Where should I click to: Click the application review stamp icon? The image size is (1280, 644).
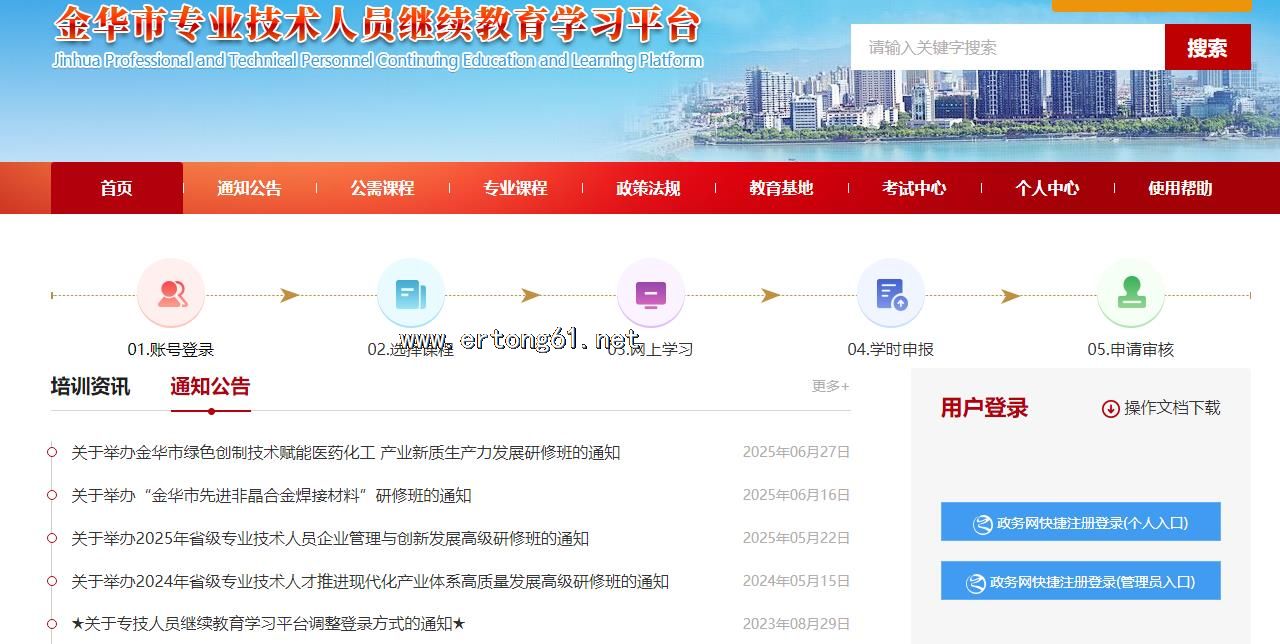pyautogui.click(x=1130, y=294)
